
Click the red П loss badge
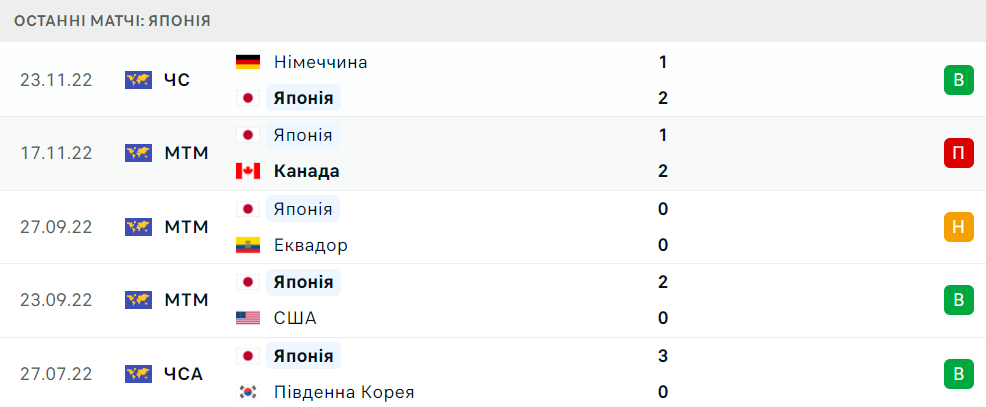pos(958,153)
